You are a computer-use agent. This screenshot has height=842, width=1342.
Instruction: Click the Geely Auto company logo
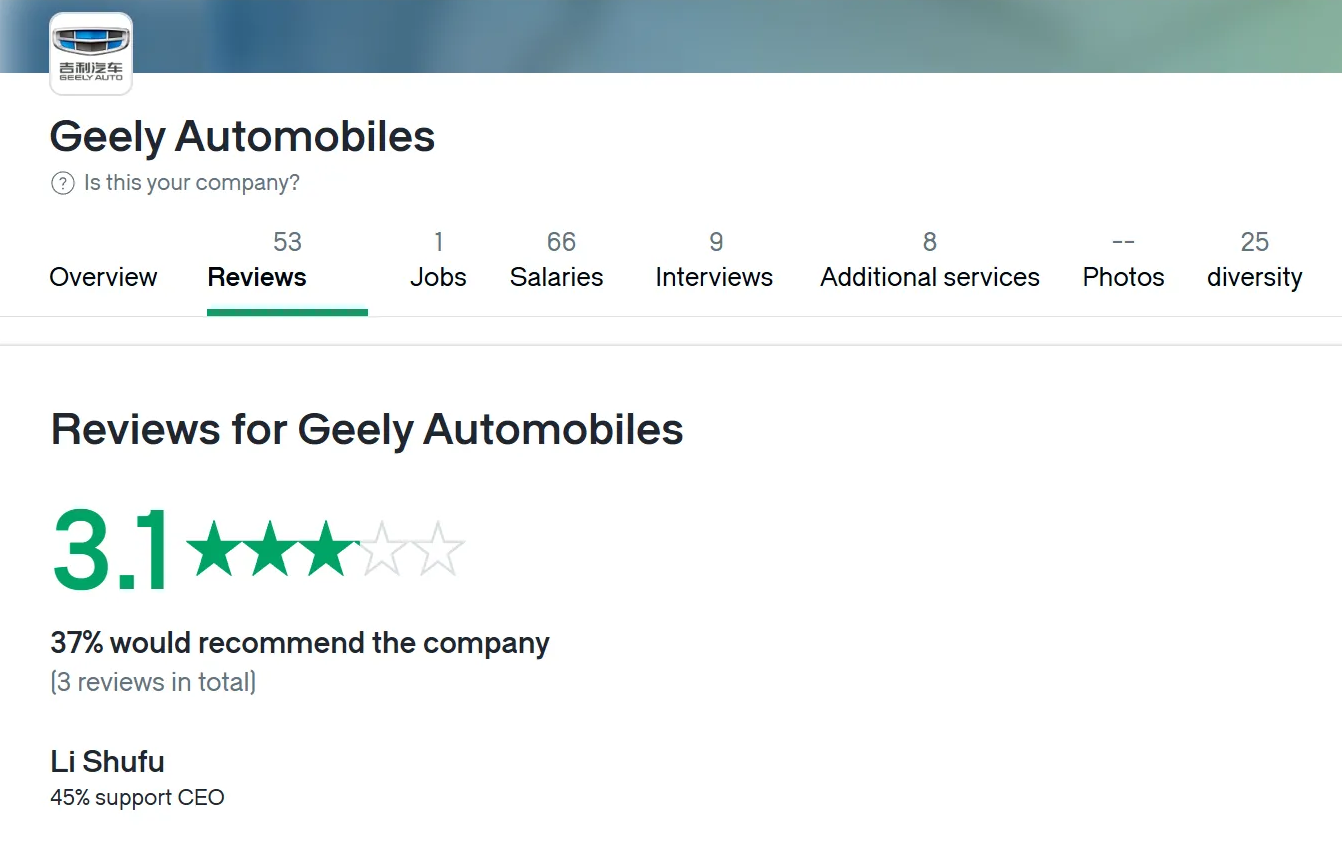[91, 53]
